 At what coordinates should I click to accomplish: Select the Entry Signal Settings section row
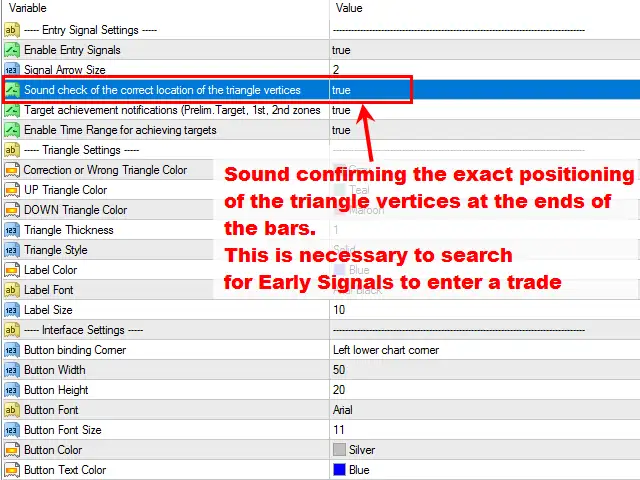pos(90,30)
